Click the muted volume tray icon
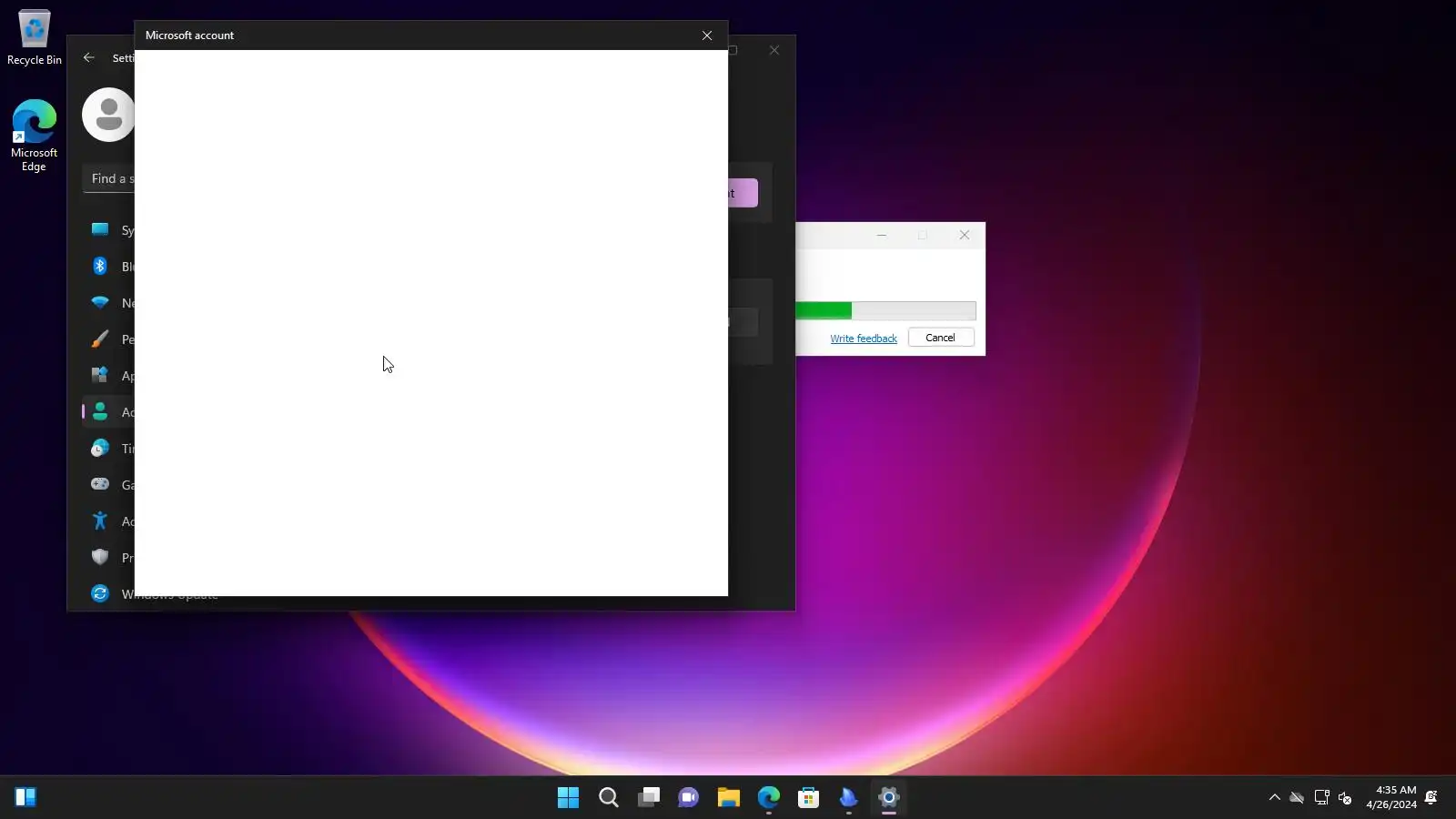This screenshot has height=819, width=1456. pyautogui.click(x=1346, y=798)
